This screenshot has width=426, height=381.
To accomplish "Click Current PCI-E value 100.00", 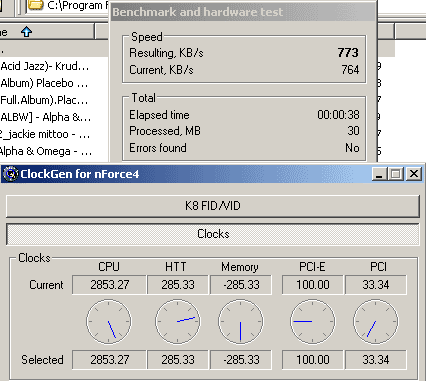I will click(x=313, y=285).
